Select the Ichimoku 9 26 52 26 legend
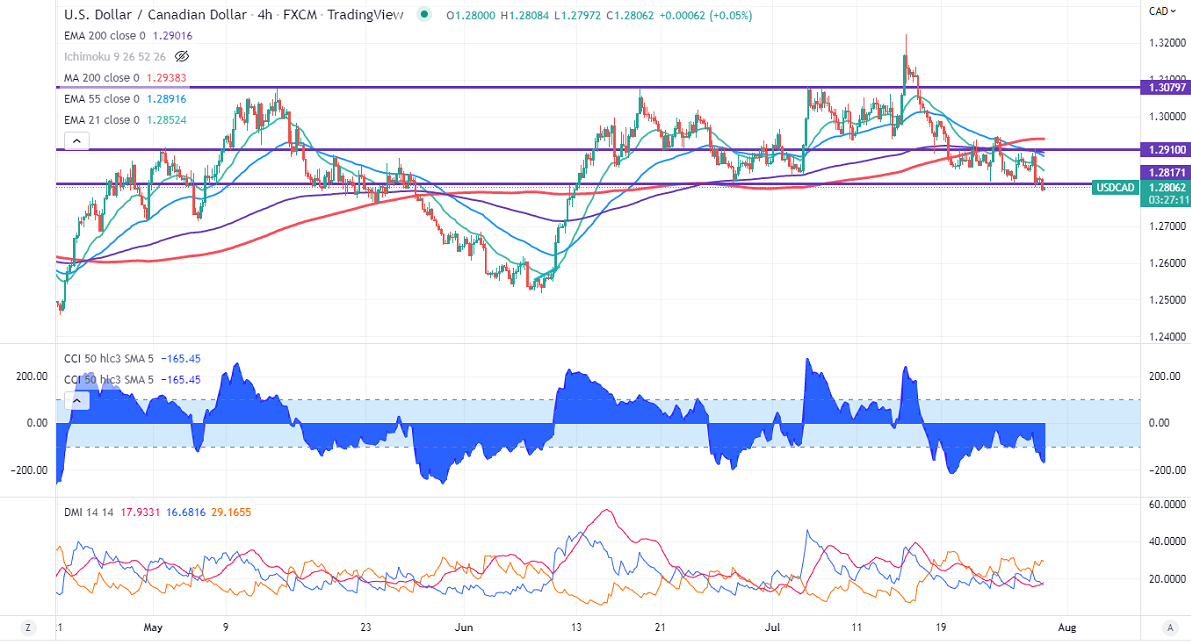 tap(115, 56)
